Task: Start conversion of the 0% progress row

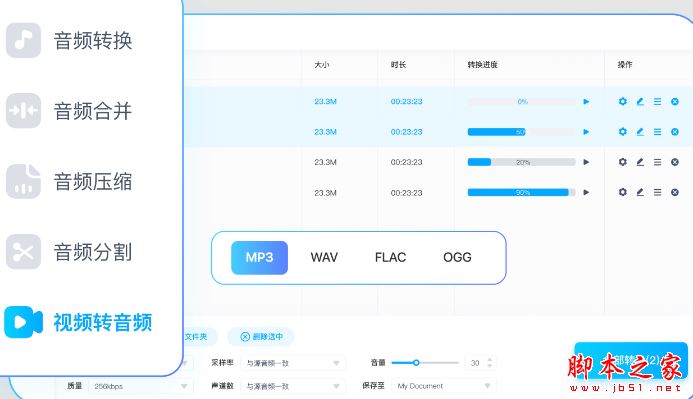Action: [586, 102]
